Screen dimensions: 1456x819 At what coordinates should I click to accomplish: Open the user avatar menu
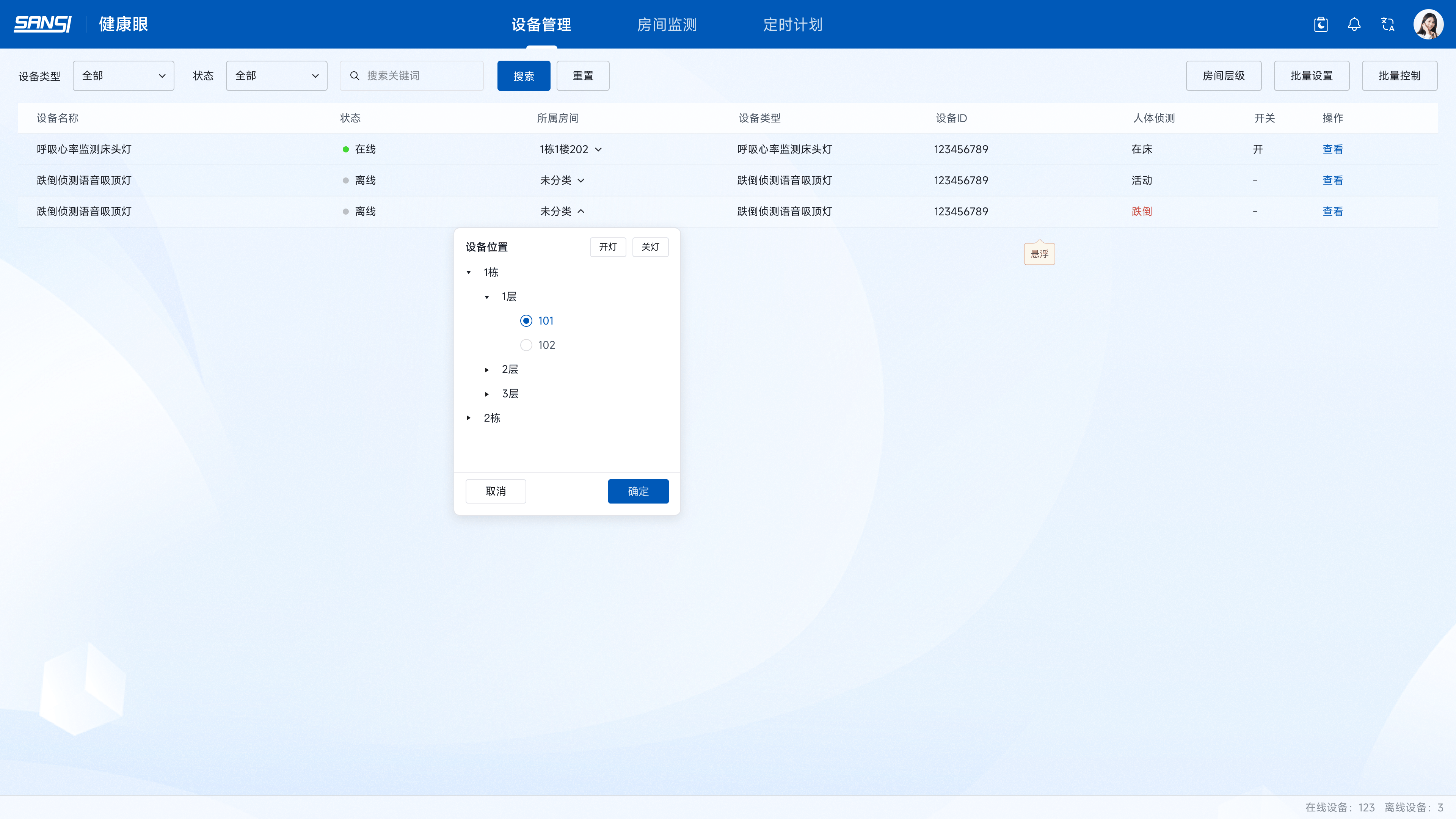[1428, 24]
